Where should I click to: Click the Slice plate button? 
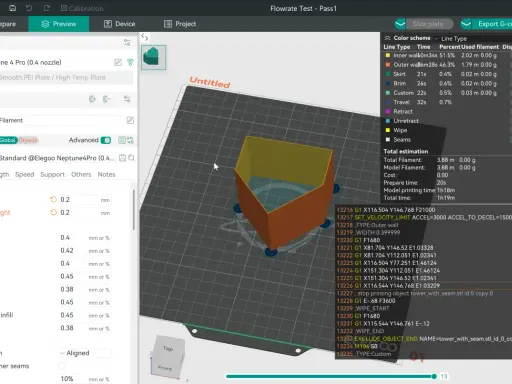(429, 24)
